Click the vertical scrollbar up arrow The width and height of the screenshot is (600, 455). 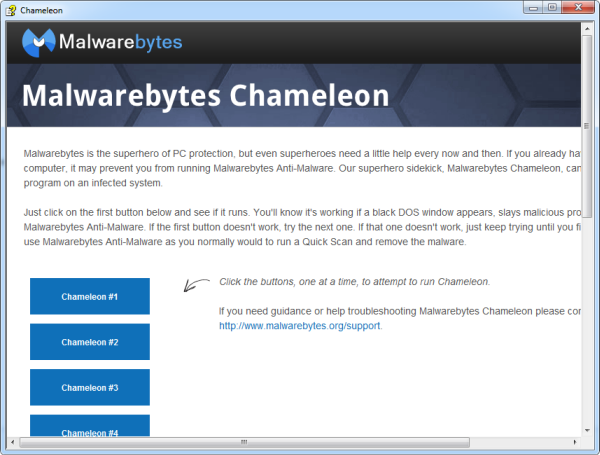(587, 29)
